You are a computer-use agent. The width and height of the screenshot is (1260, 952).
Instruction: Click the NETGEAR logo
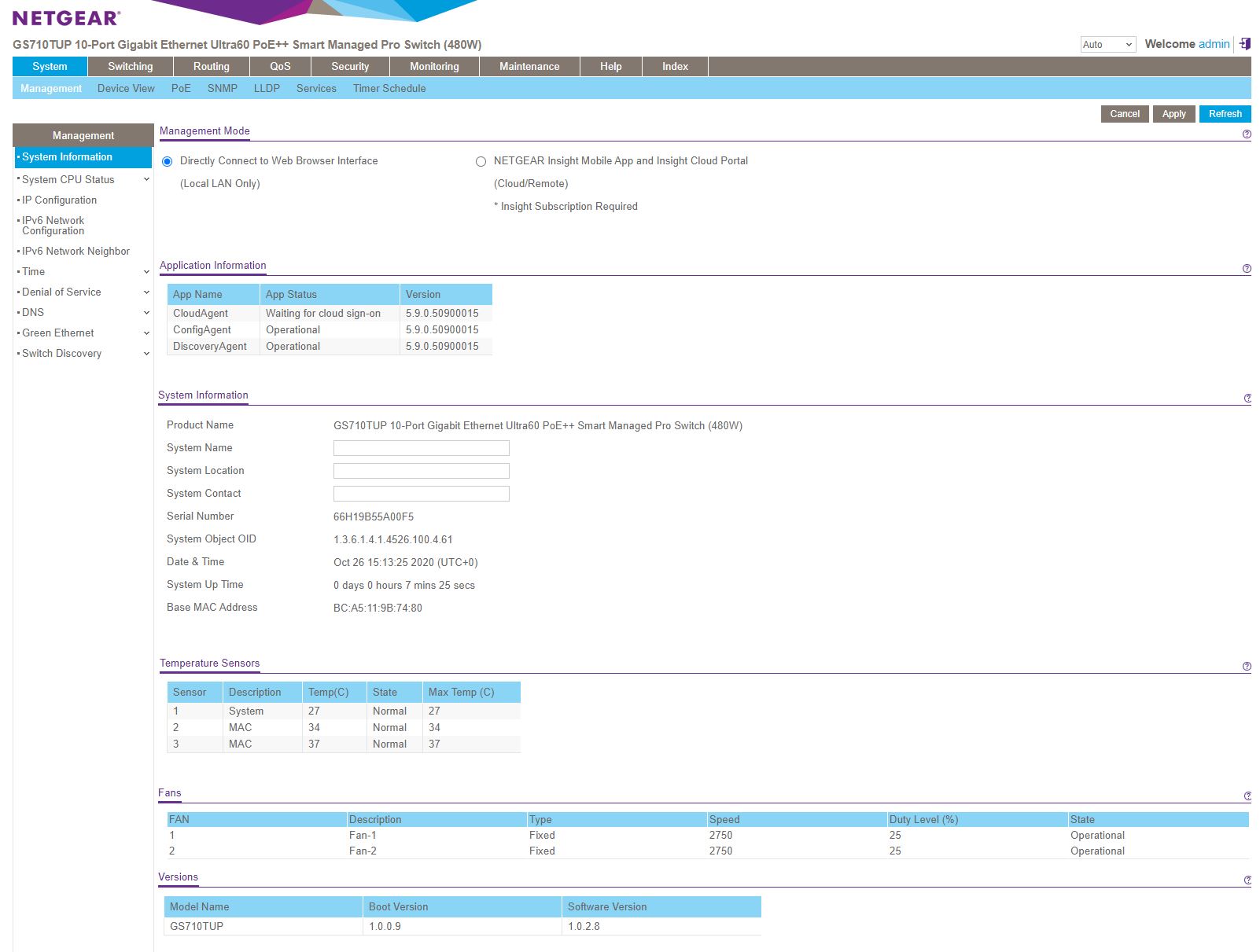tap(66, 18)
